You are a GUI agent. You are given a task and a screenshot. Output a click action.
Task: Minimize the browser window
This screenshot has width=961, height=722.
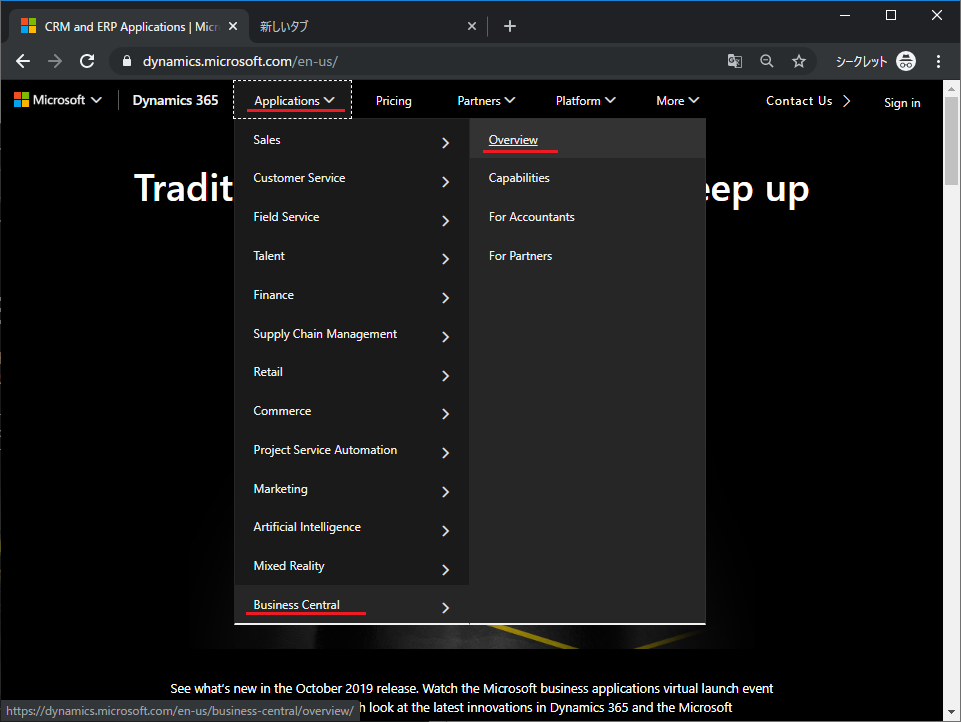(845, 15)
